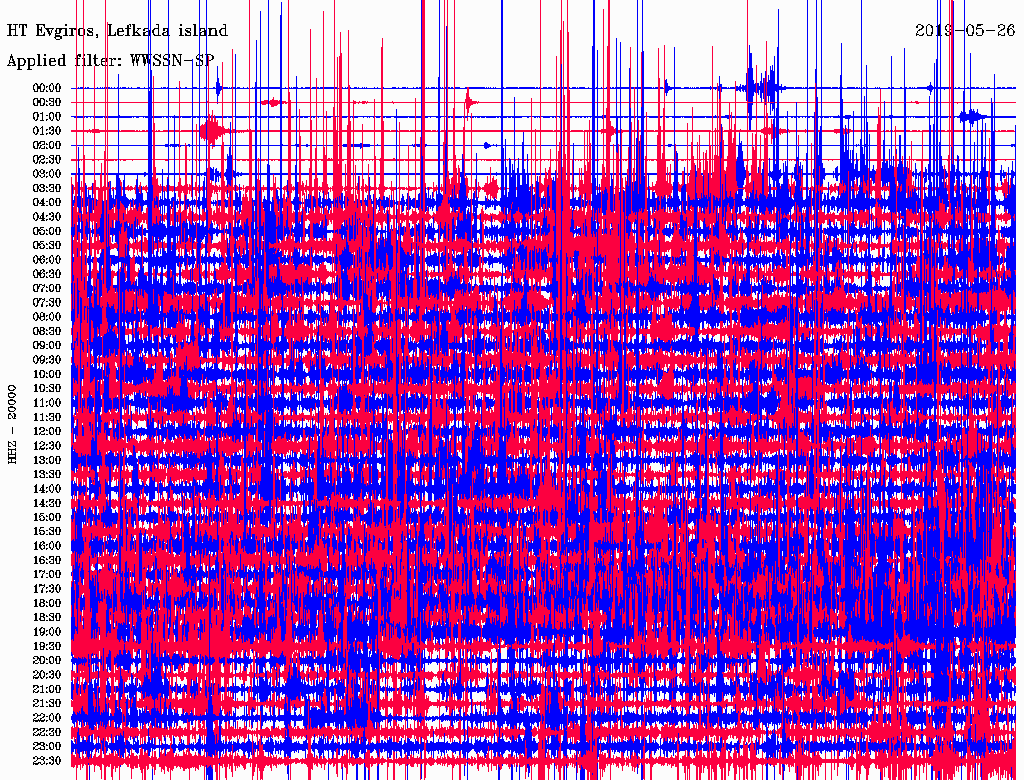Screen dimensions: 1024x780
Task: Select the 18:00 time label
Action: 47,604
